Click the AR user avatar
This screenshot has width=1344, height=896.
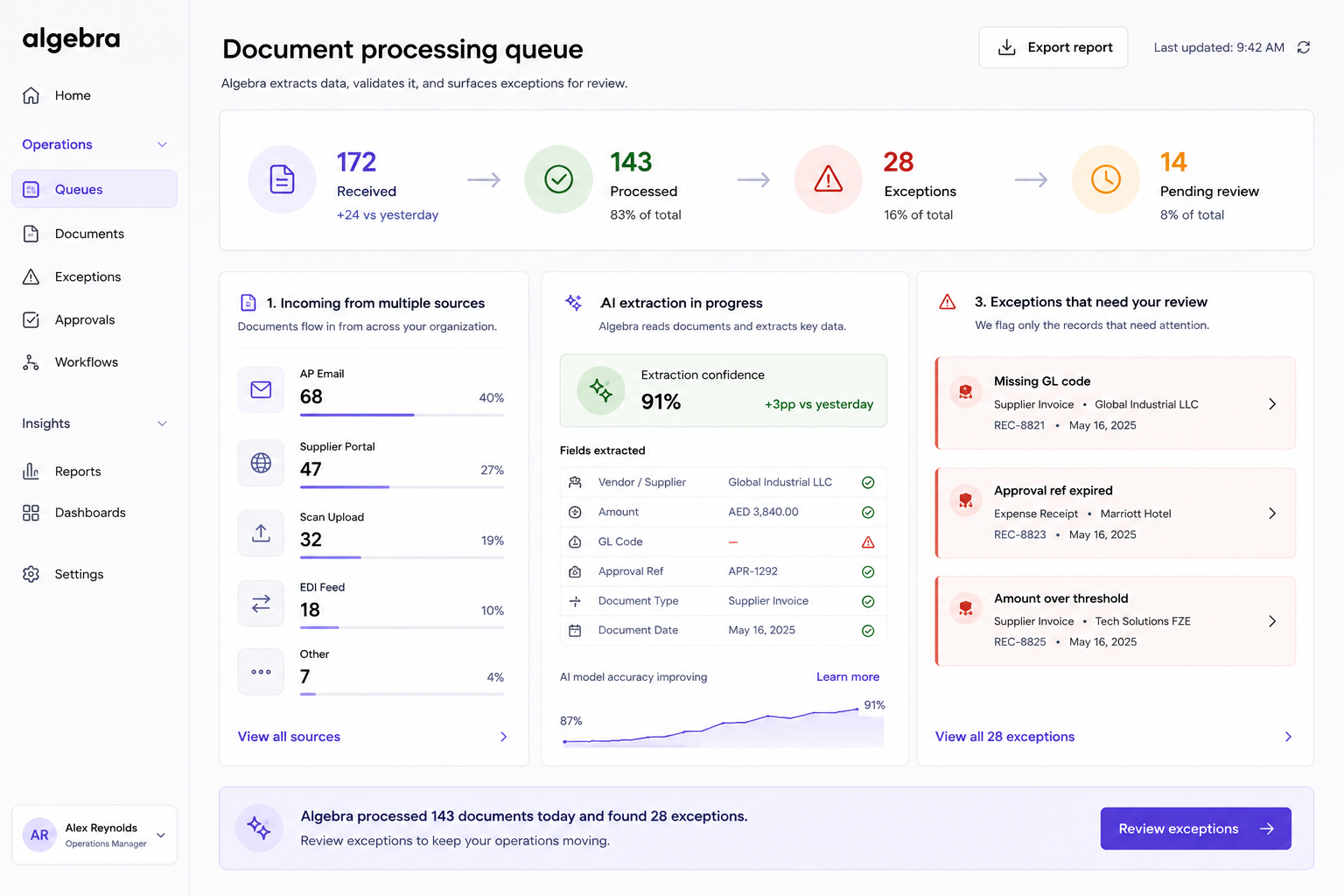tap(39, 835)
